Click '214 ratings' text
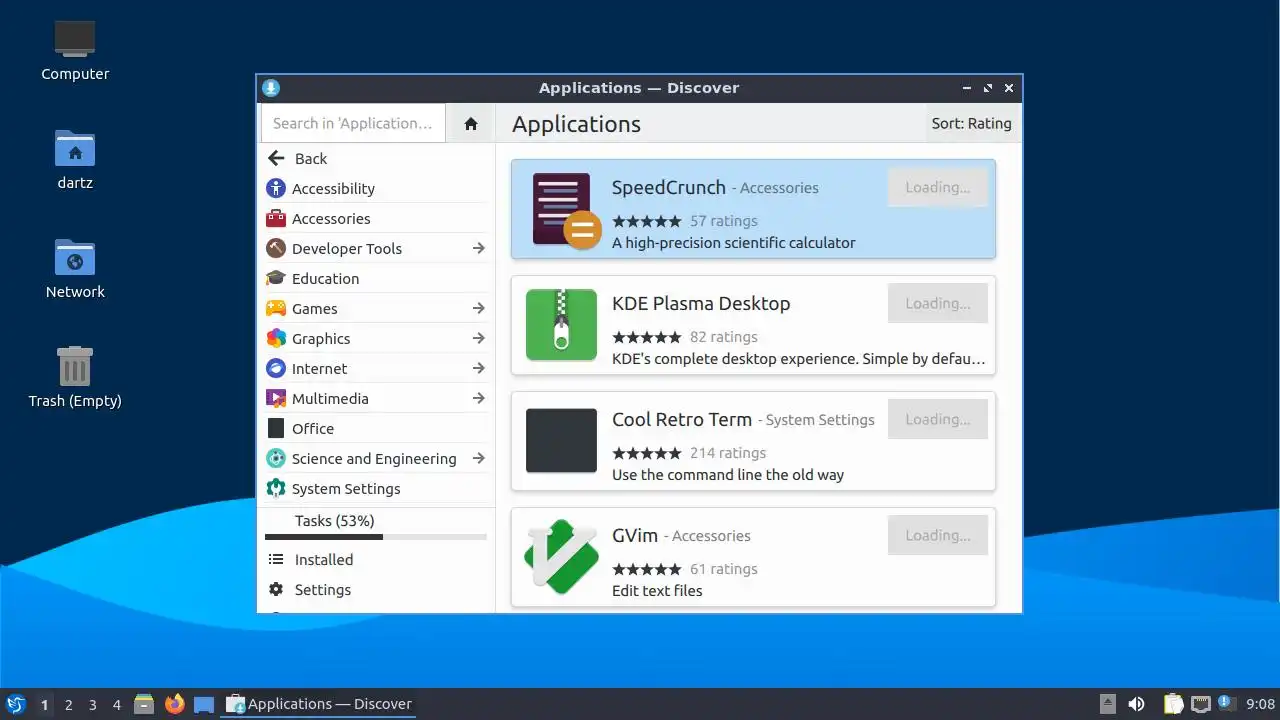The width and height of the screenshot is (1280, 720). [x=728, y=453]
